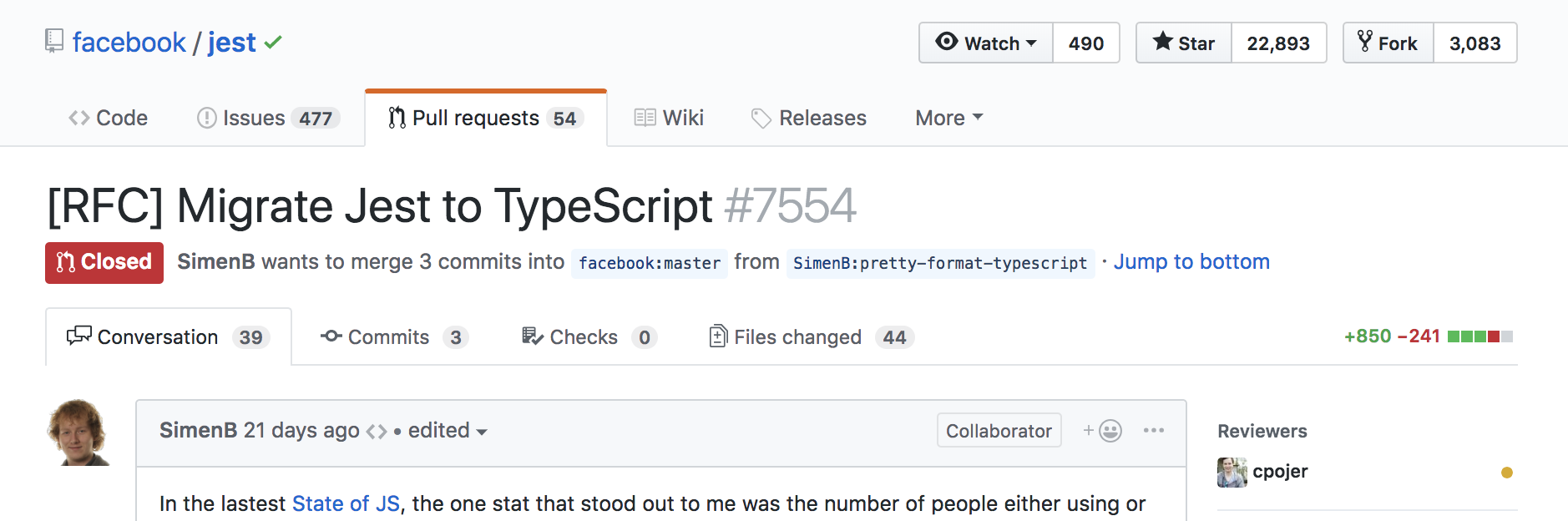Star the jest repository
The height and width of the screenshot is (521, 1568).
1184,43
